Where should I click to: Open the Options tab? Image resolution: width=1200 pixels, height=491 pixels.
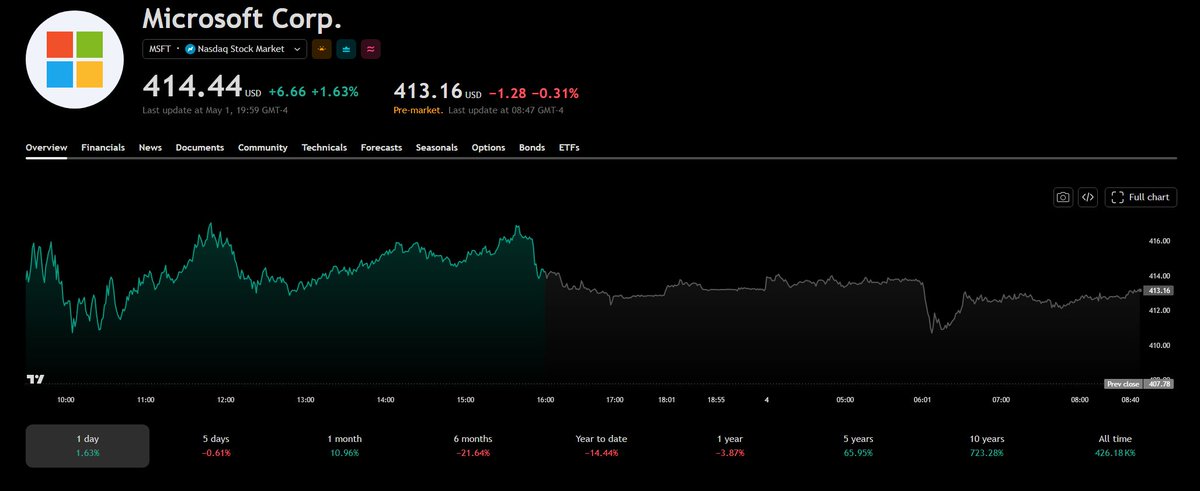click(x=488, y=147)
